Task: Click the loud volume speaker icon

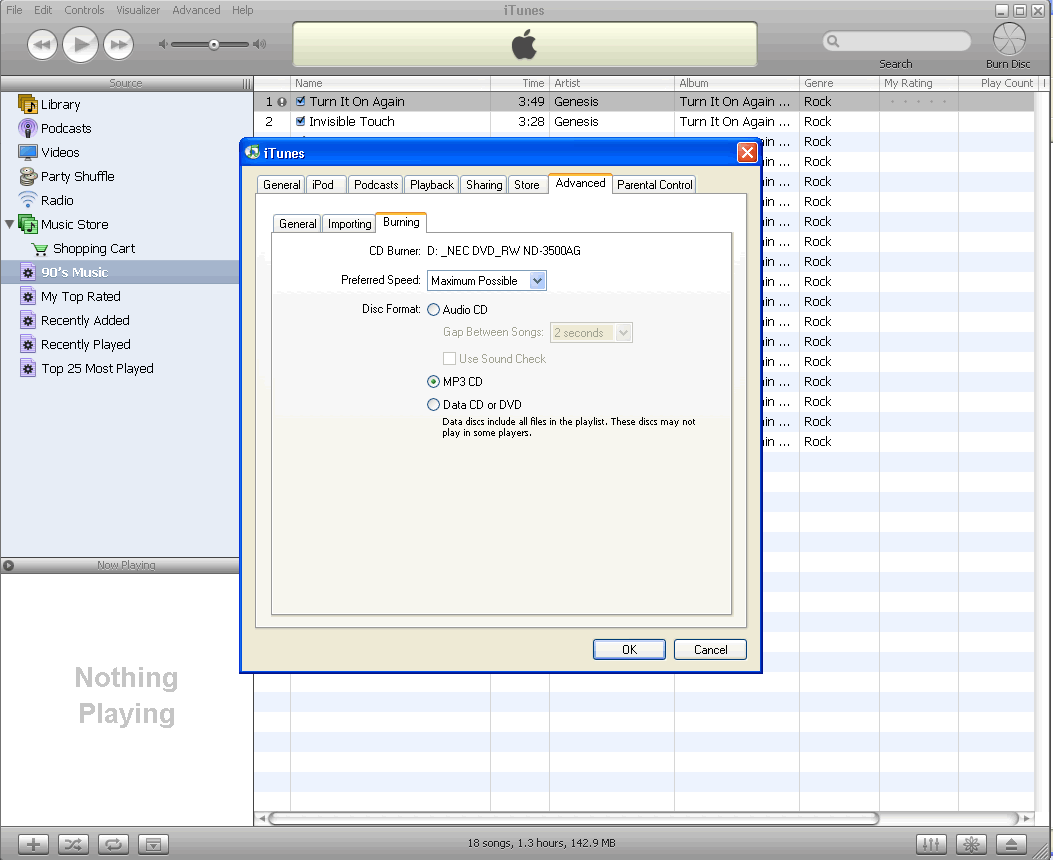Action: [x=260, y=44]
